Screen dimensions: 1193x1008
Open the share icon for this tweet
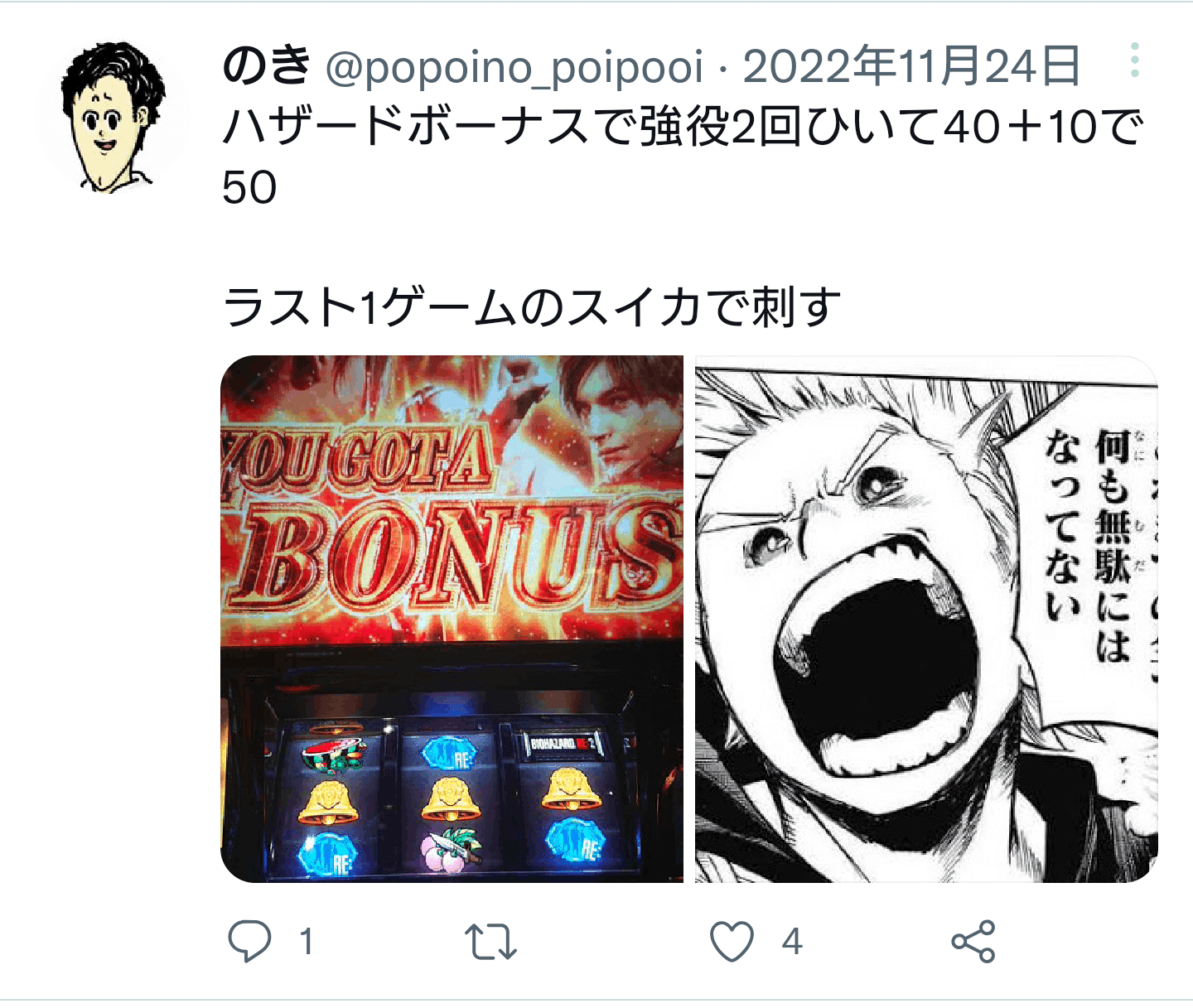[973, 942]
